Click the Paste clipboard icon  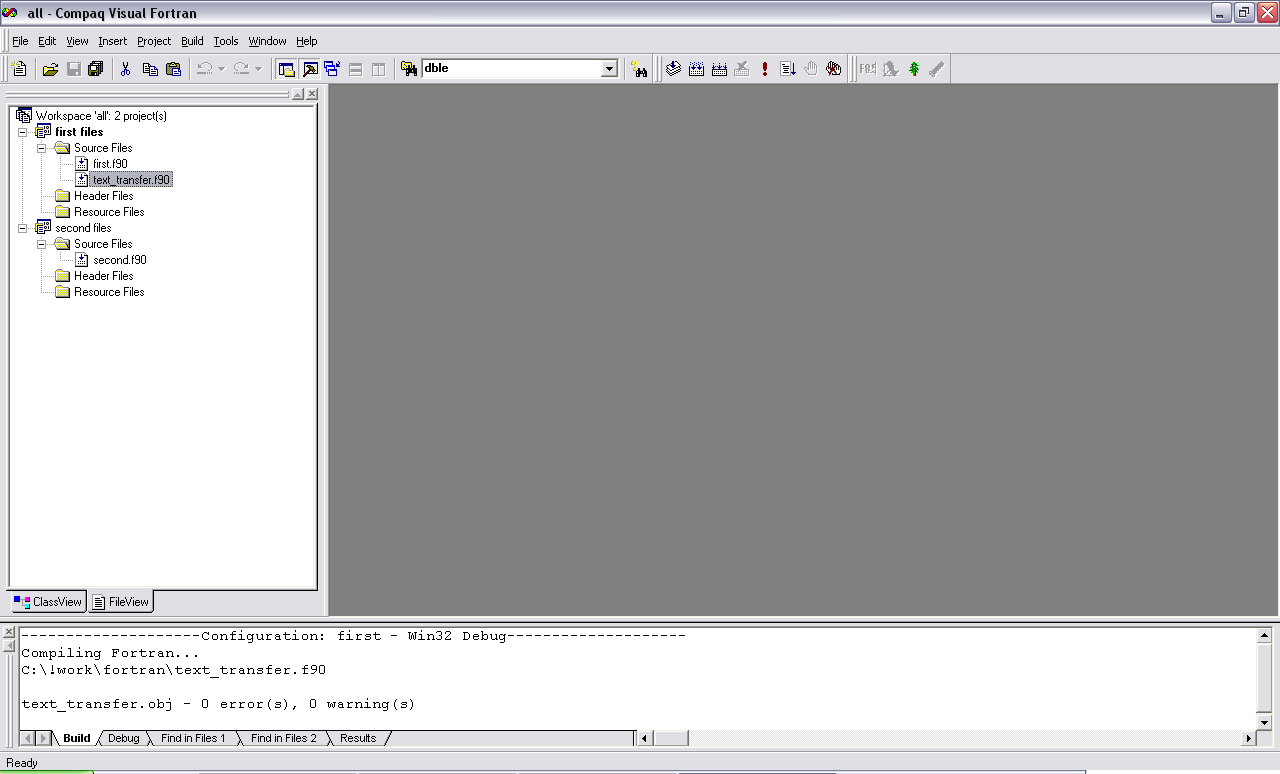pyautogui.click(x=173, y=69)
